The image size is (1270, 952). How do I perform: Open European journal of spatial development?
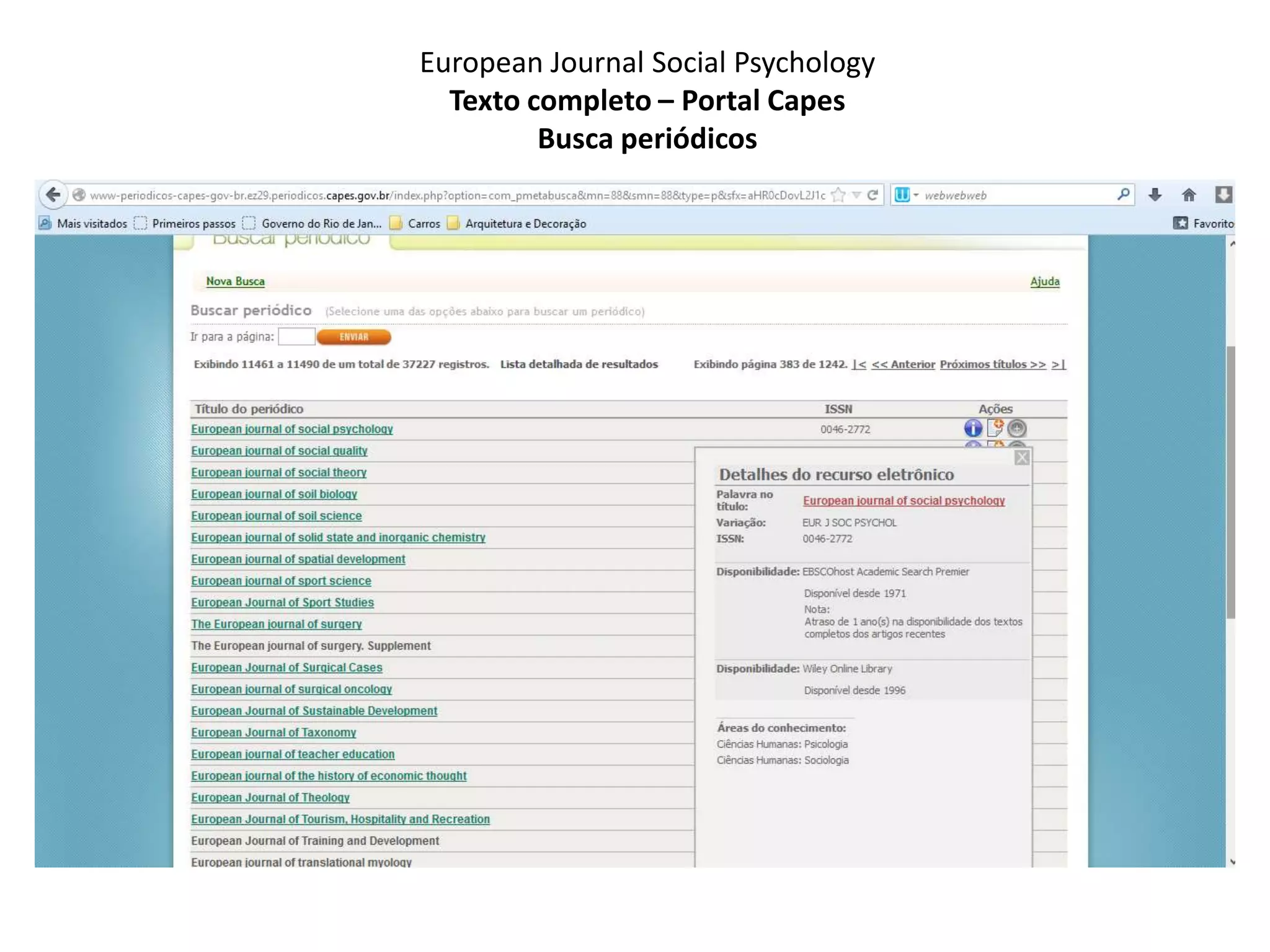click(298, 560)
